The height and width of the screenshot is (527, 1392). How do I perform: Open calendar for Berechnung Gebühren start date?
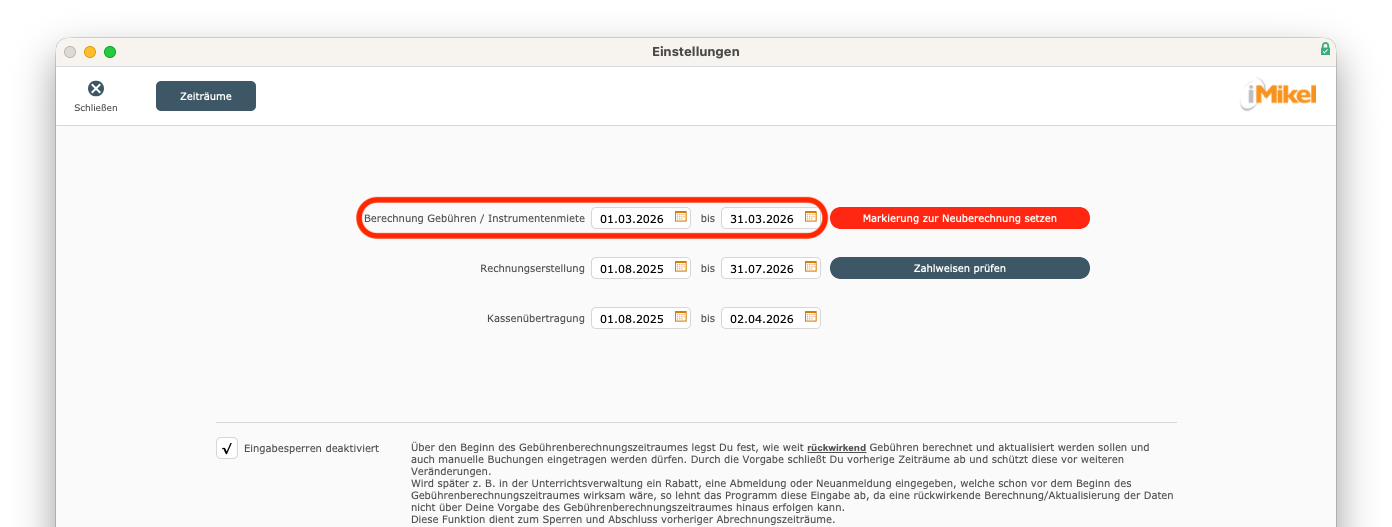[681, 217]
